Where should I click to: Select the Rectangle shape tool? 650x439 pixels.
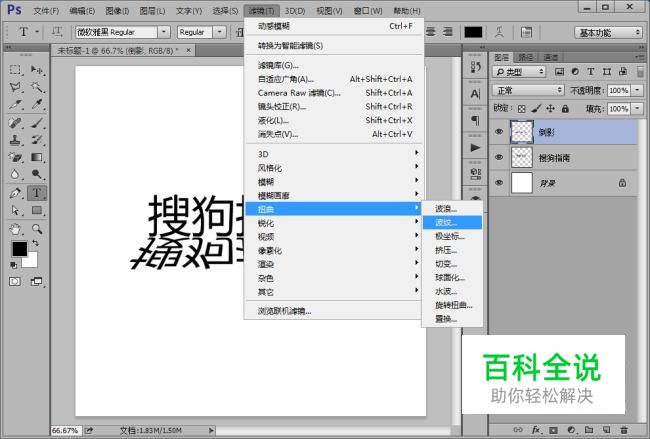(37, 211)
